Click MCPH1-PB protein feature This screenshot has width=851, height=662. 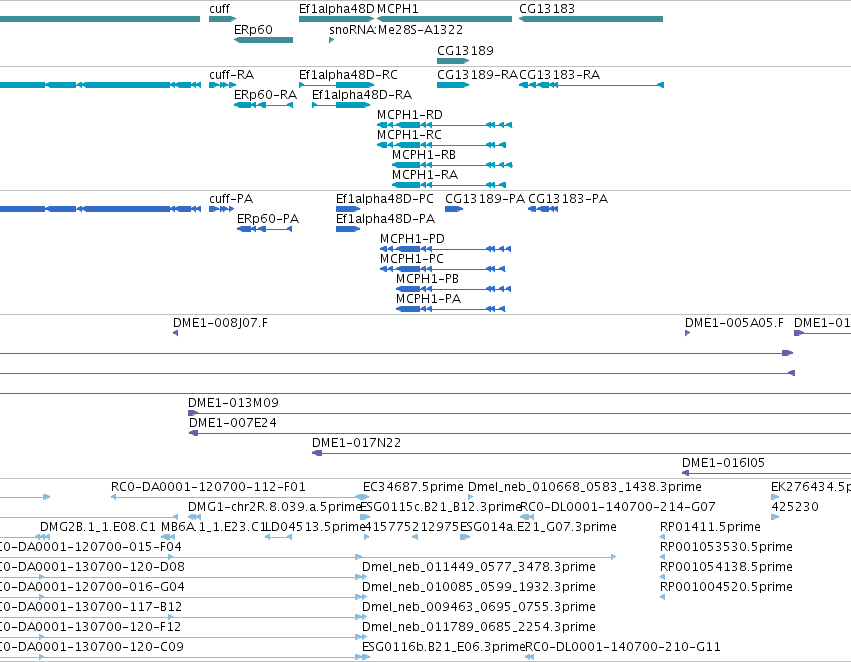pyautogui.click(x=453, y=289)
